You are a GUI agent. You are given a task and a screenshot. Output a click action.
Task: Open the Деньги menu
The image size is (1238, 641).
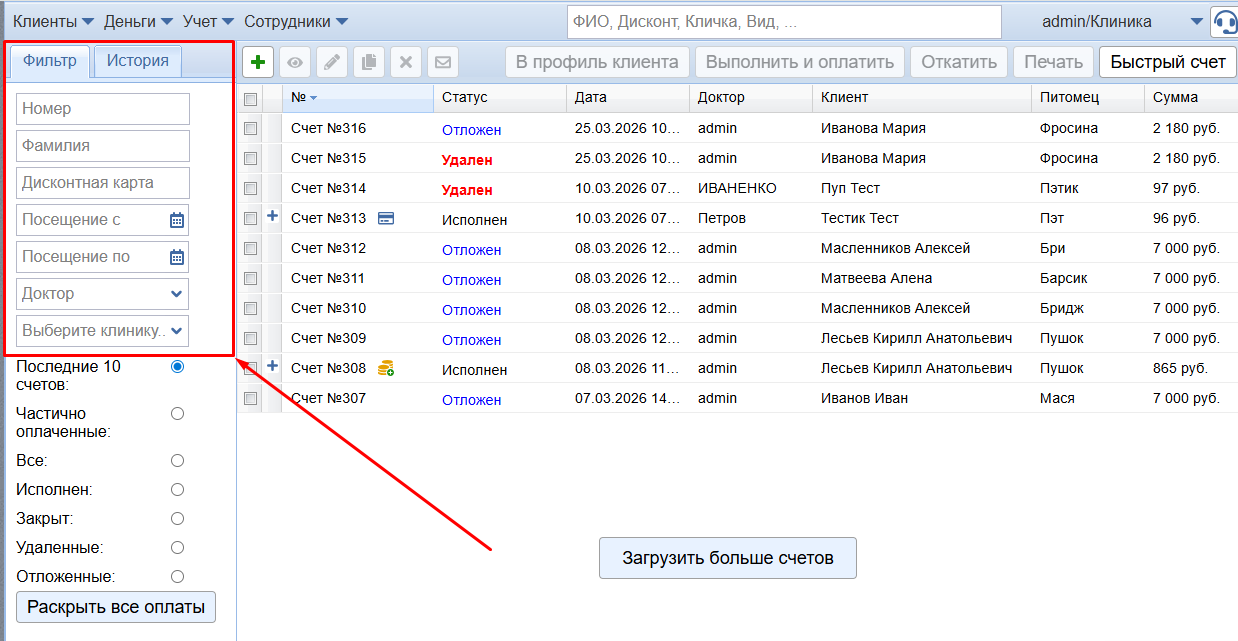tap(138, 21)
